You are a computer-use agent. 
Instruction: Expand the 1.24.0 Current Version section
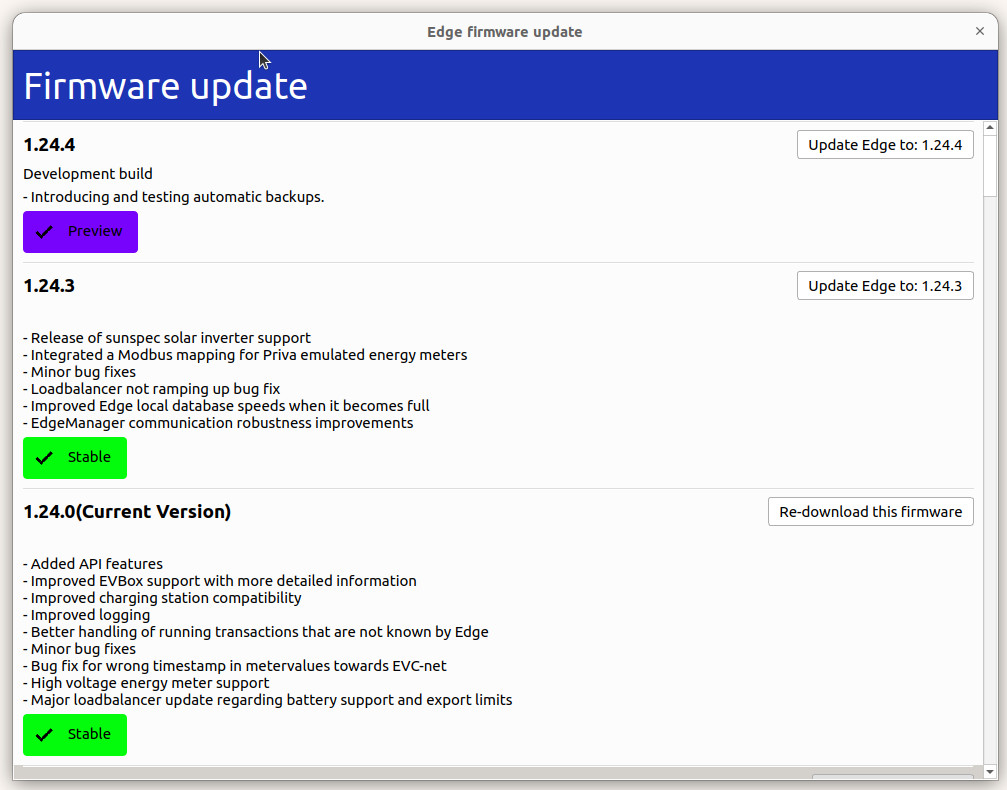coord(127,511)
